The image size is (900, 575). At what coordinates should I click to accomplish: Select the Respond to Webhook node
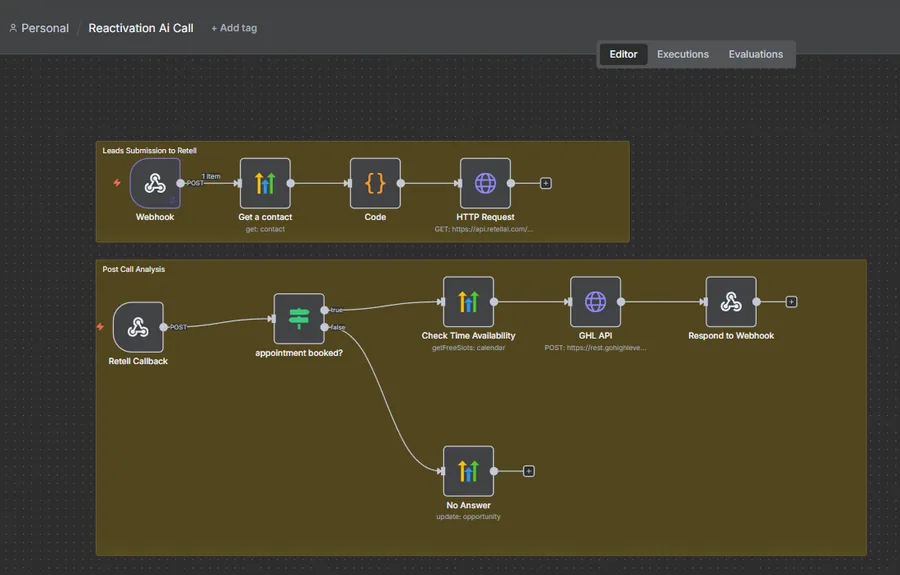(x=731, y=302)
